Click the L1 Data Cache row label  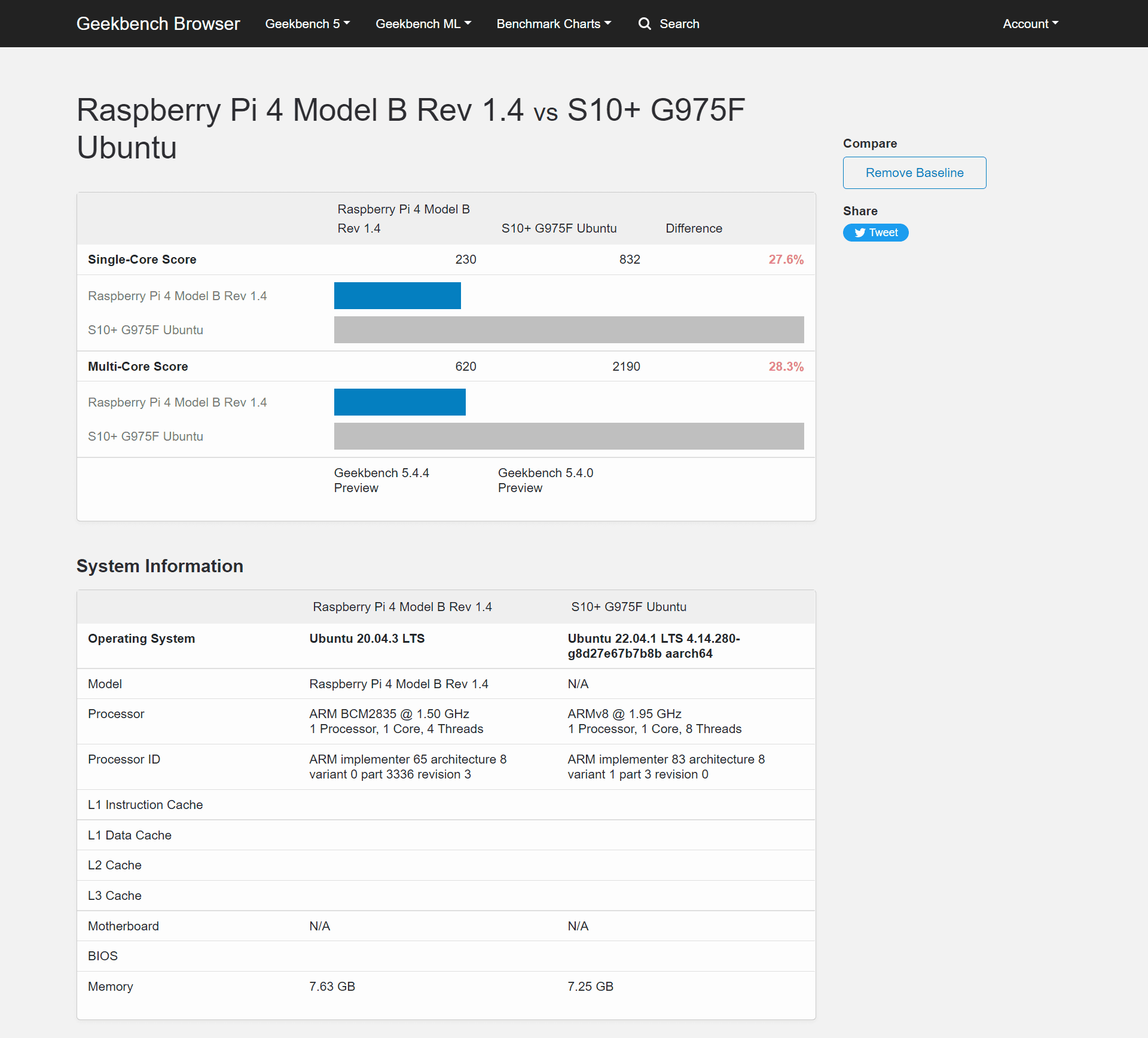(130, 835)
